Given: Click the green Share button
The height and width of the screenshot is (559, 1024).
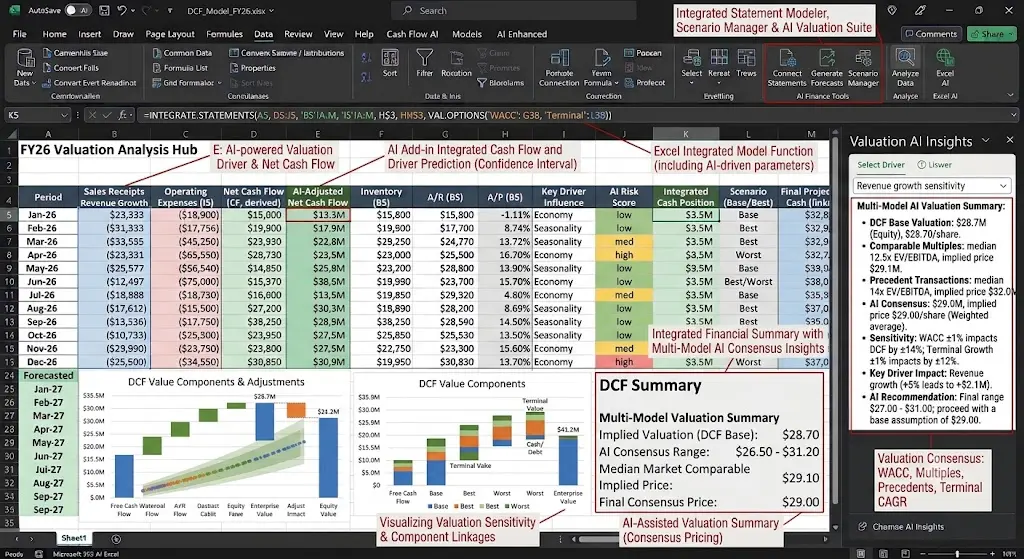Looking at the screenshot, I should click(x=991, y=34).
